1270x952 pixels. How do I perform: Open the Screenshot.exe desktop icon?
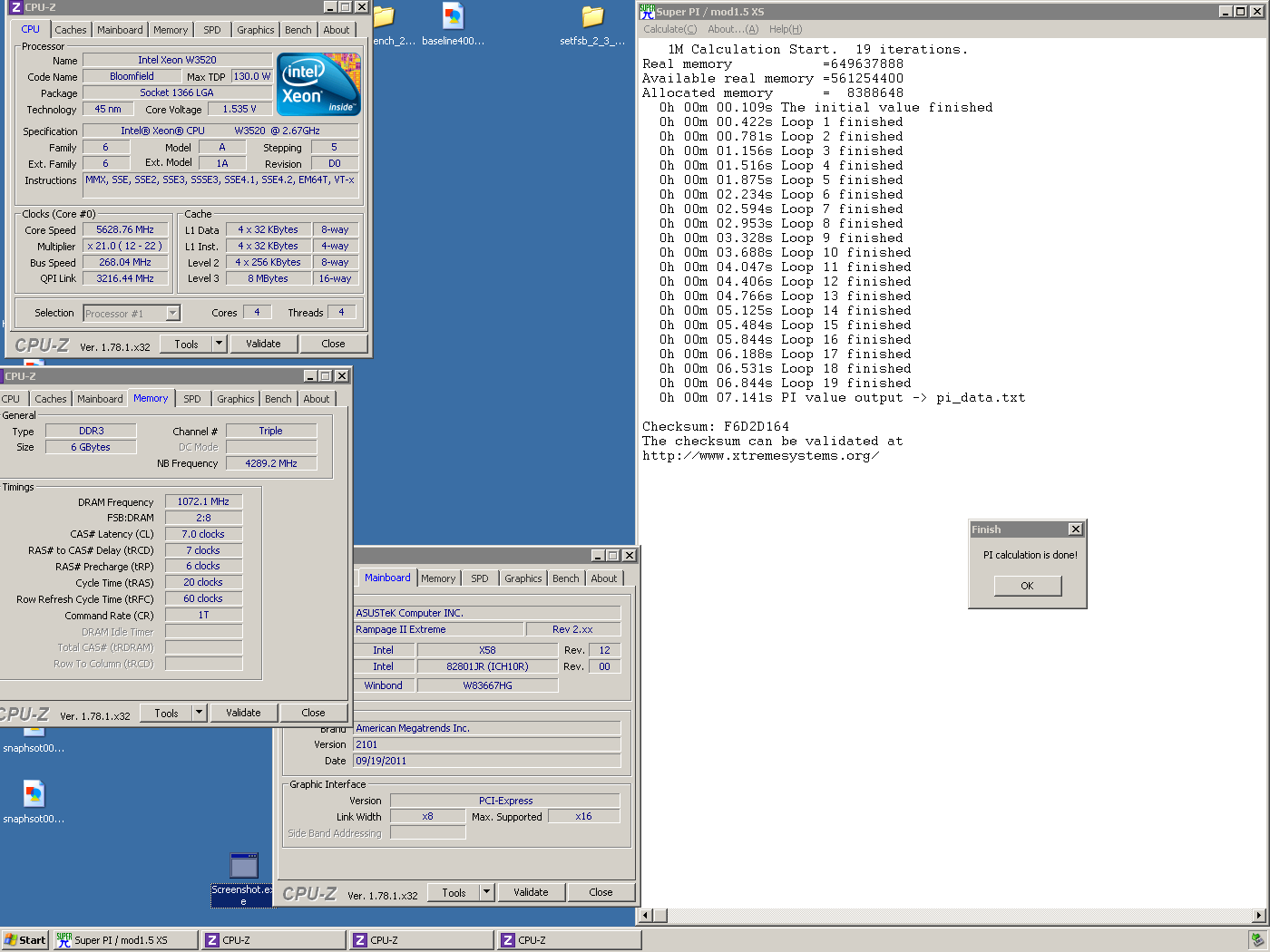244,865
